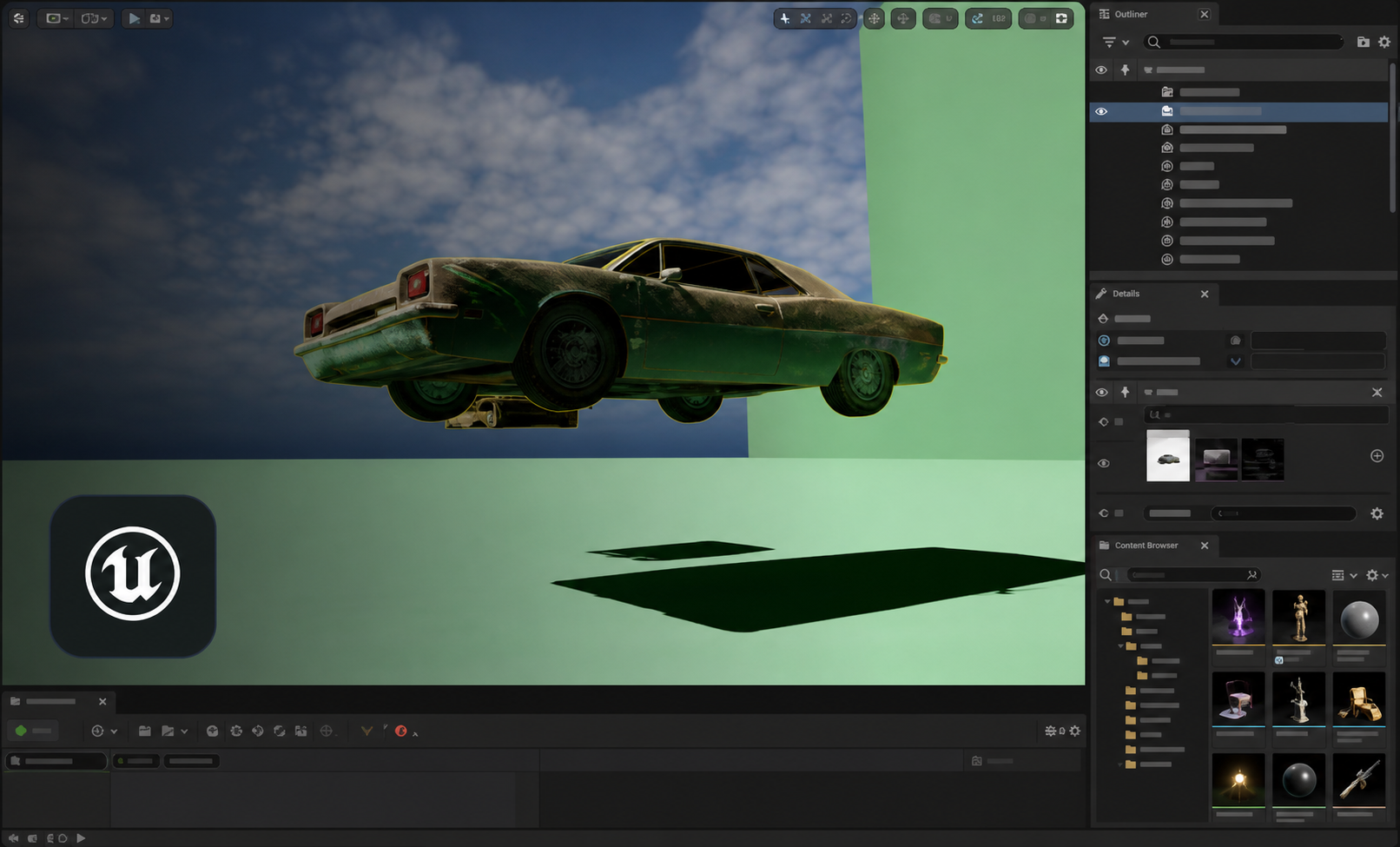Open the Outliner filter dropdown

point(1115,42)
